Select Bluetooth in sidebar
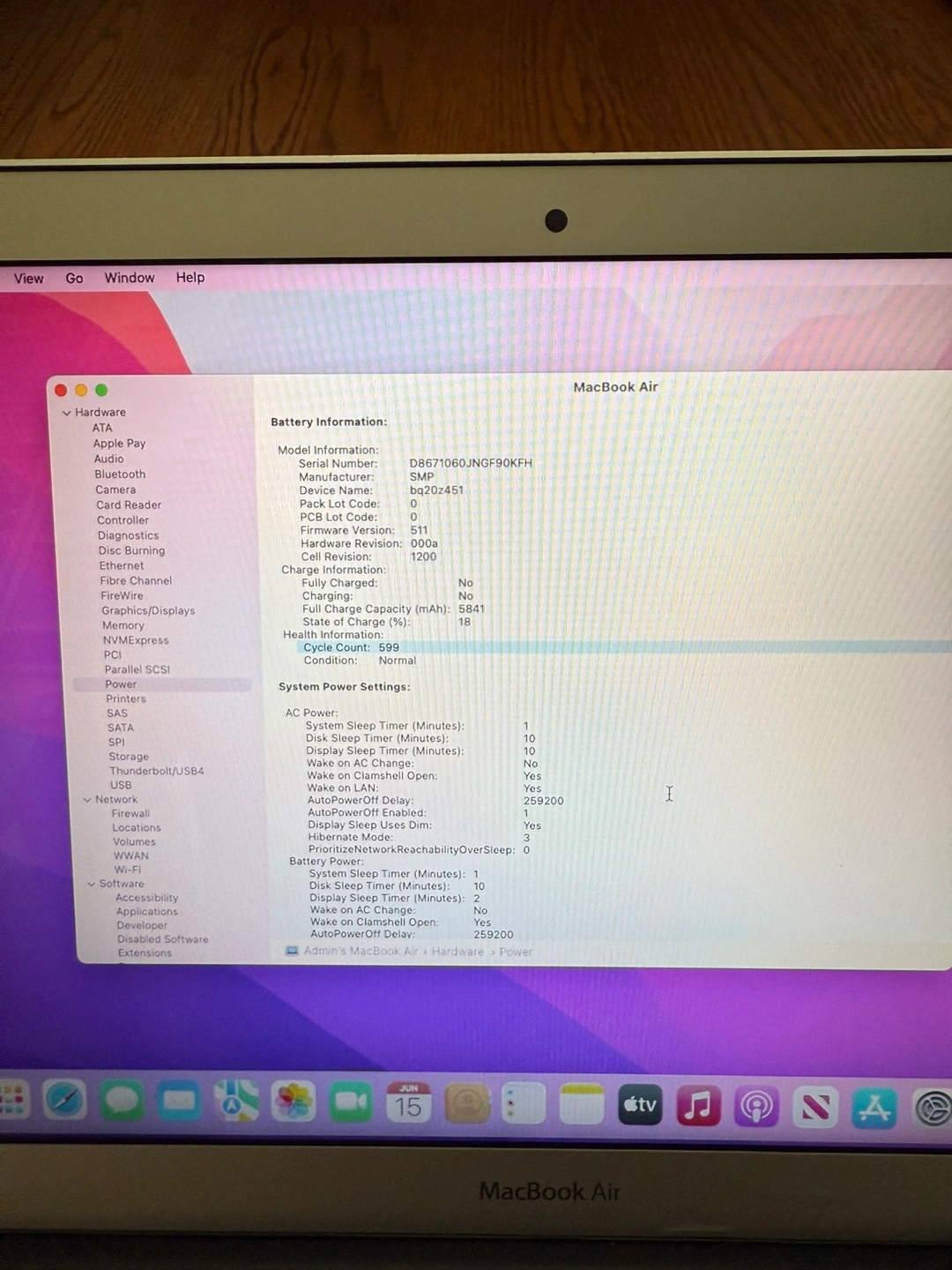 coord(120,474)
